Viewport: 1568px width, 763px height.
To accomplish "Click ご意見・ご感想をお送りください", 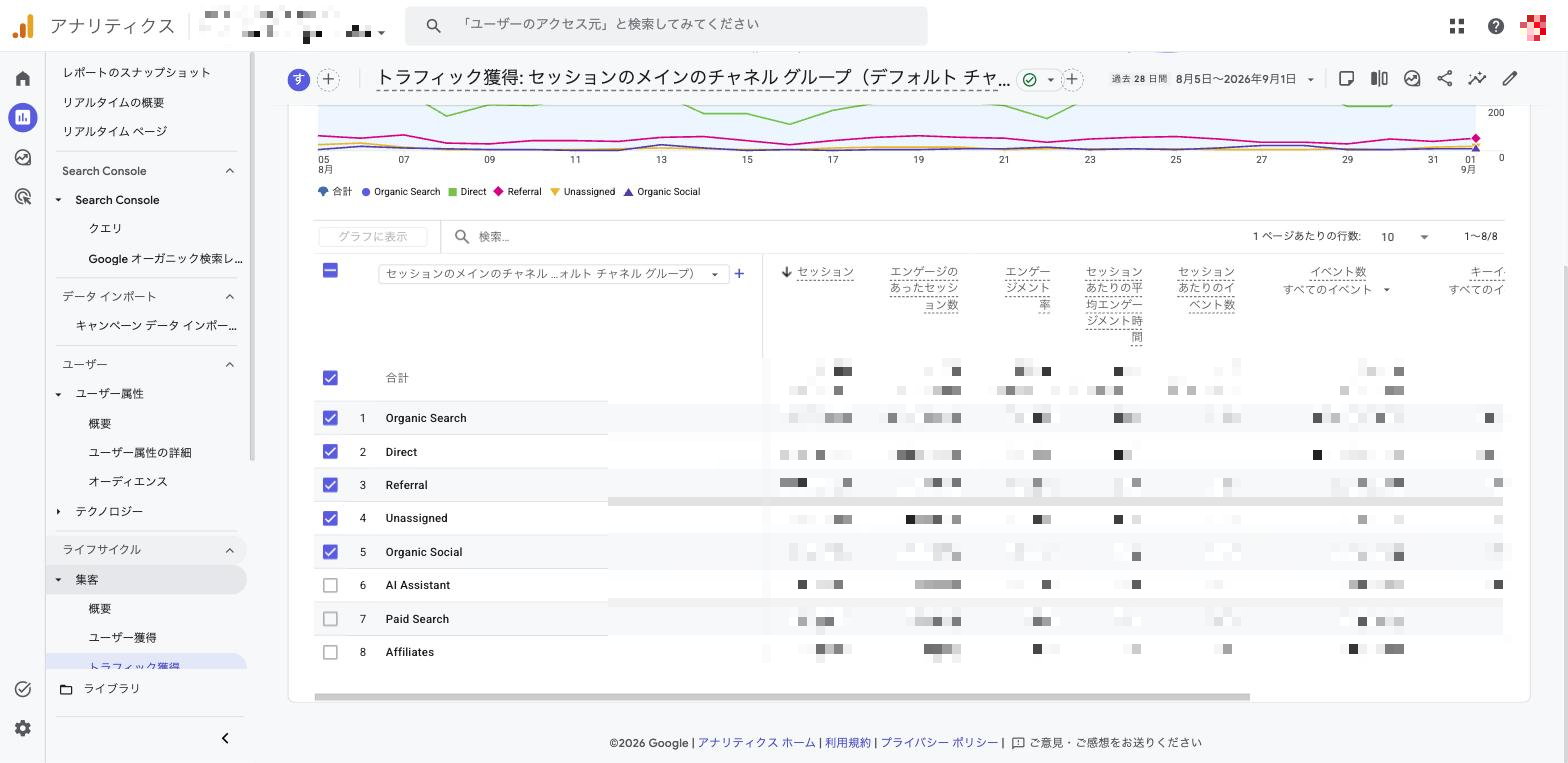I will (x=1115, y=743).
